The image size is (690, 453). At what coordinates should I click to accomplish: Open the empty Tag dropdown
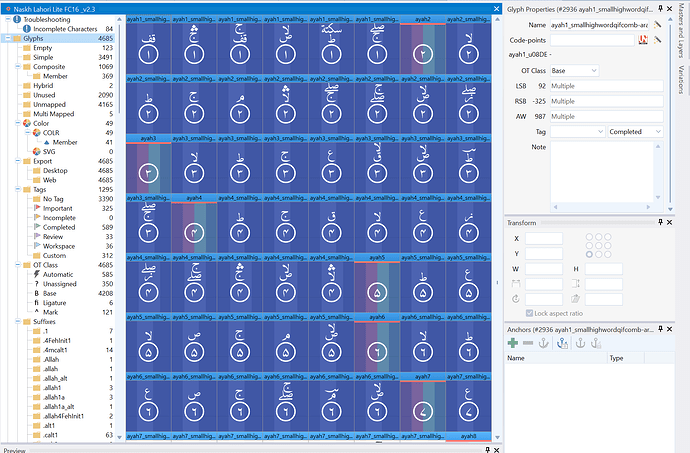(x=578, y=132)
